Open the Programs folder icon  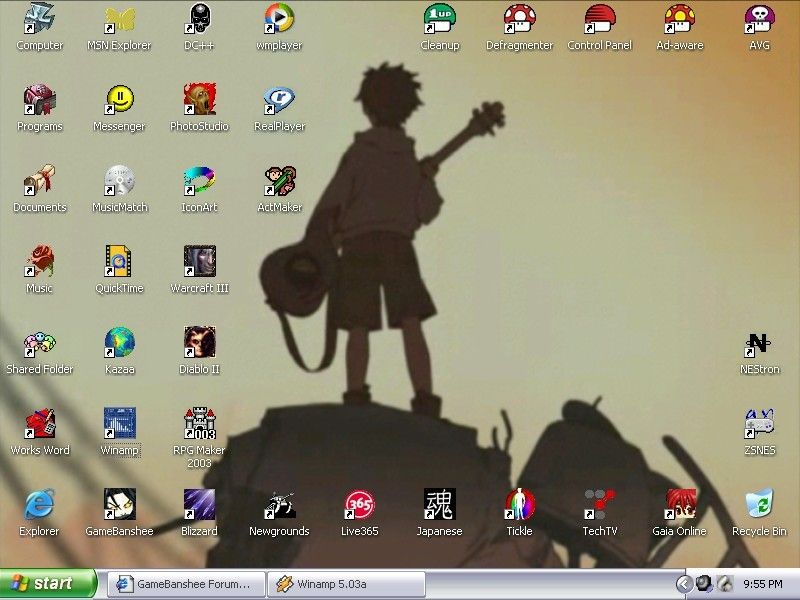pyautogui.click(x=39, y=99)
